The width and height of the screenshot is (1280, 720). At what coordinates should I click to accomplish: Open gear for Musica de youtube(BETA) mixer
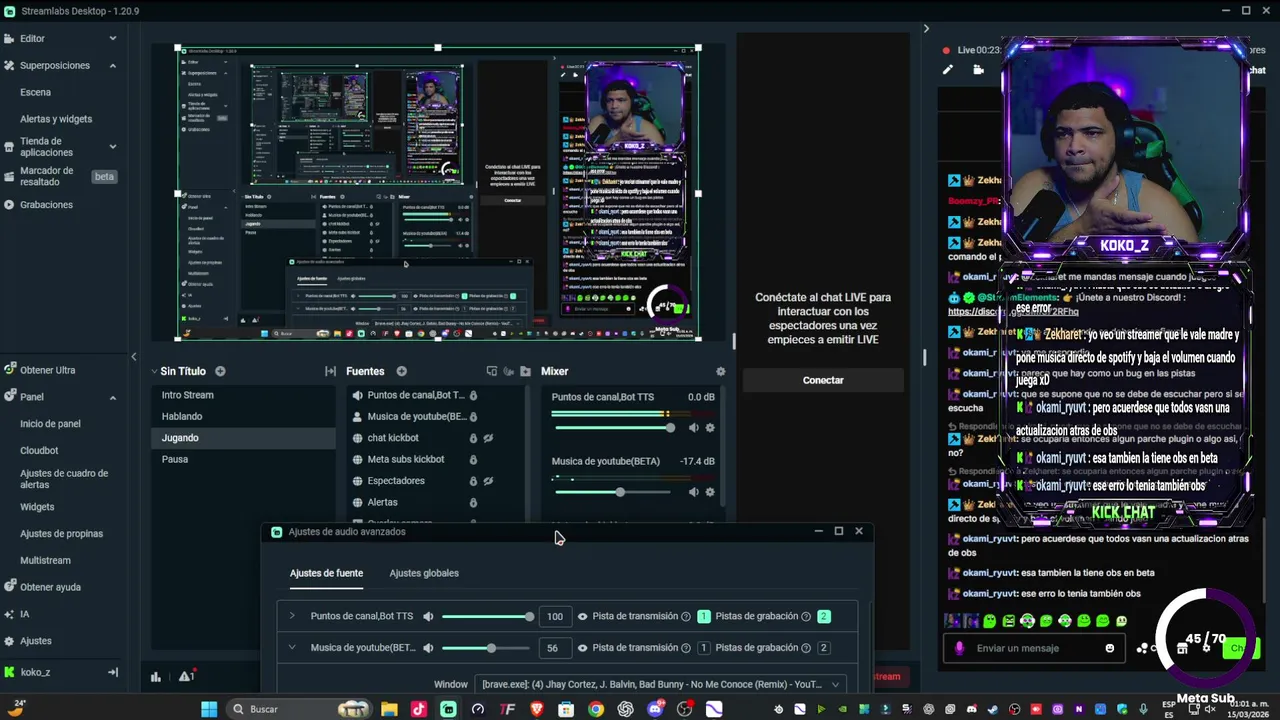coord(710,492)
